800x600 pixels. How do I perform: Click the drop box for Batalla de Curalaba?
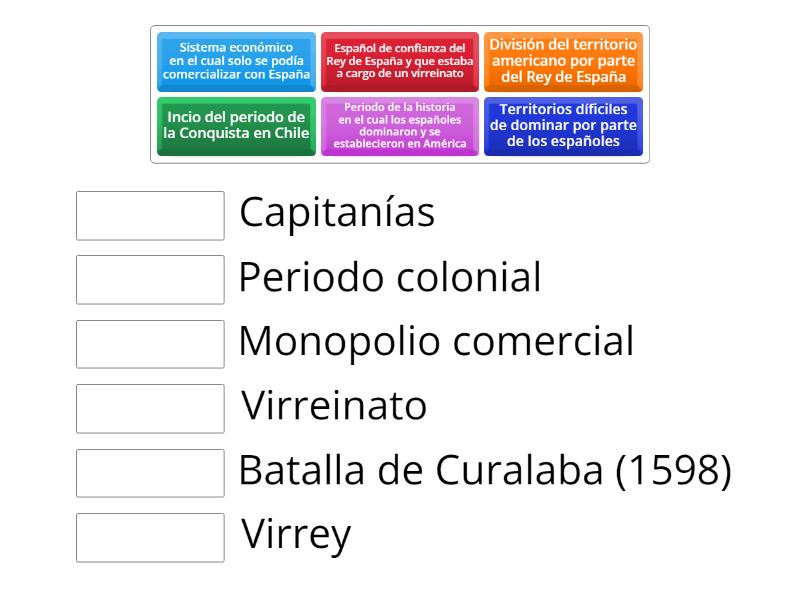pos(150,472)
